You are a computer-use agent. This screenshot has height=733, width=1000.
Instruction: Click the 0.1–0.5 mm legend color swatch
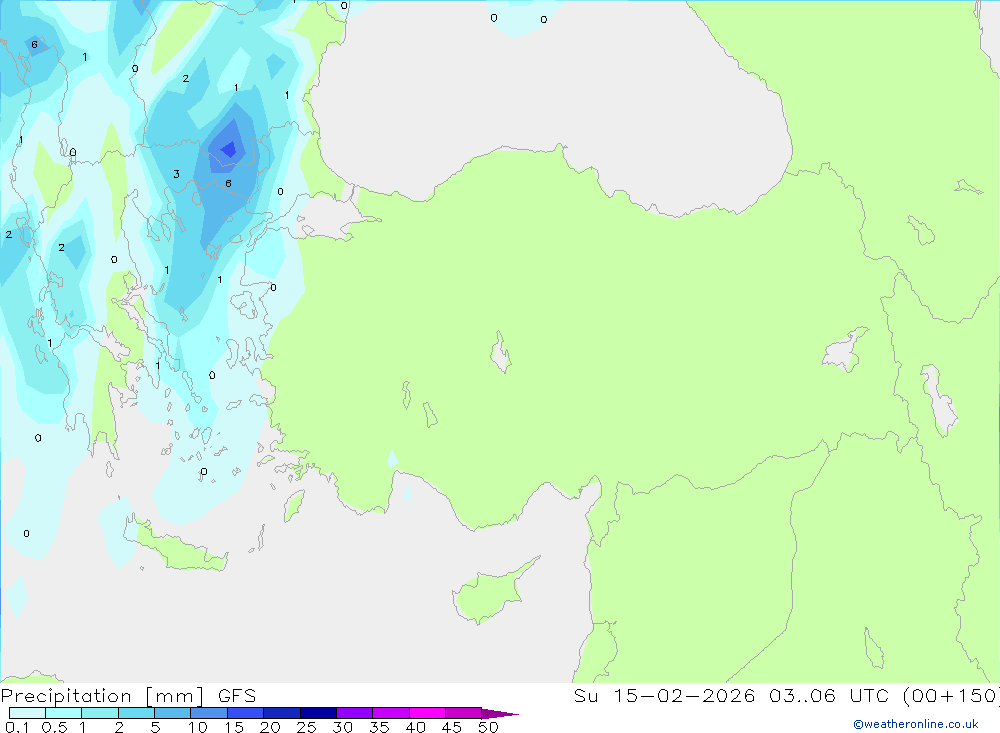click(x=27, y=713)
